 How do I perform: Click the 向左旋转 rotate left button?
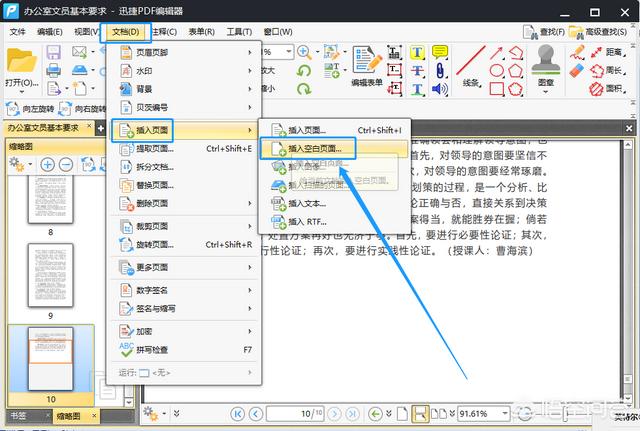pos(30,109)
